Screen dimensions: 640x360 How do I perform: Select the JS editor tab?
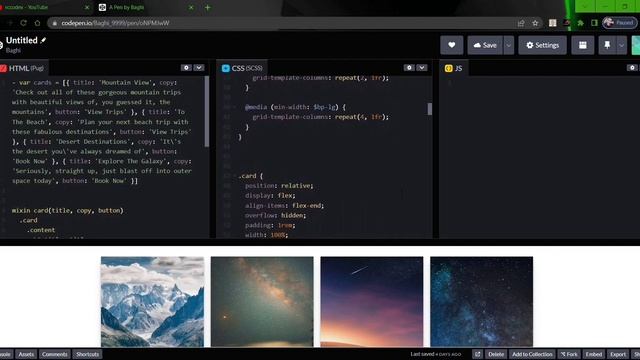click(454, 68)
